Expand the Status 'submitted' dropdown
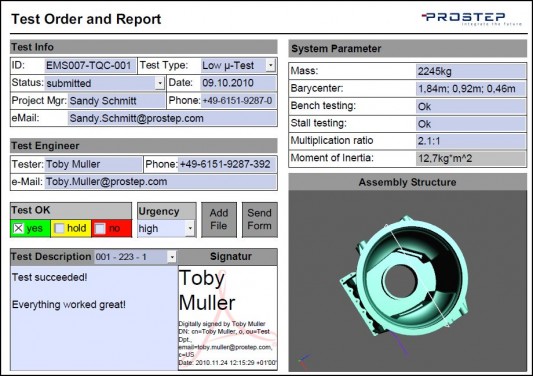This screenshot has width=533, height=376. [160, 83]
